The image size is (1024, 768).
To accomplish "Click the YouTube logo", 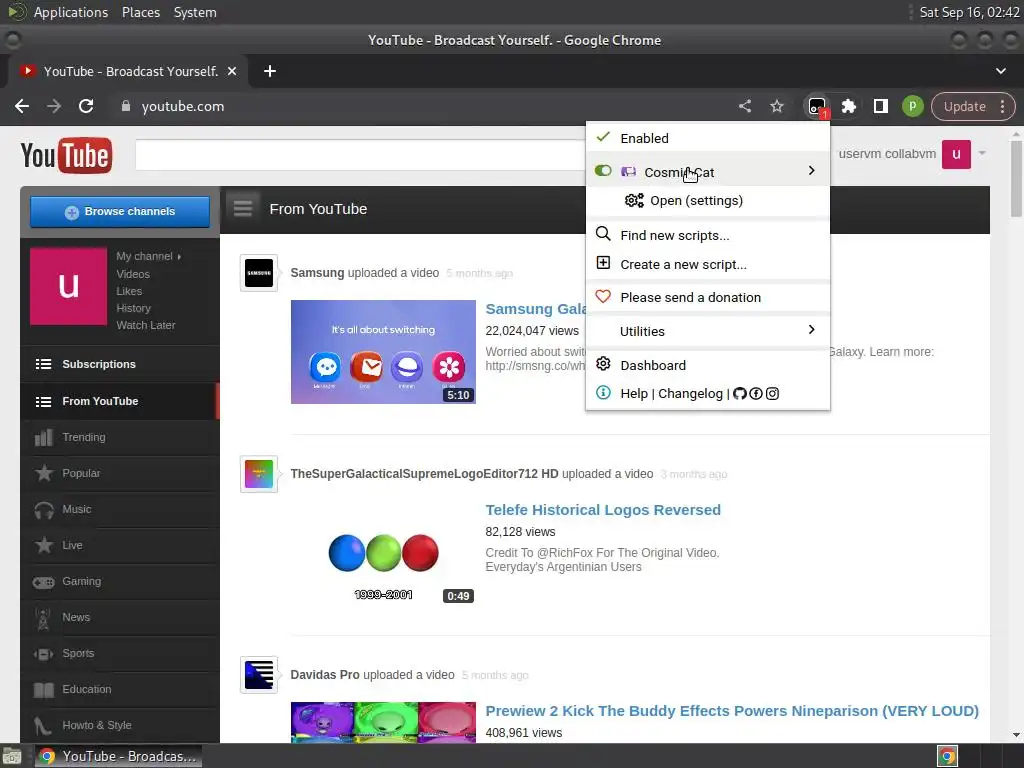I will click(x=67, y=155).
